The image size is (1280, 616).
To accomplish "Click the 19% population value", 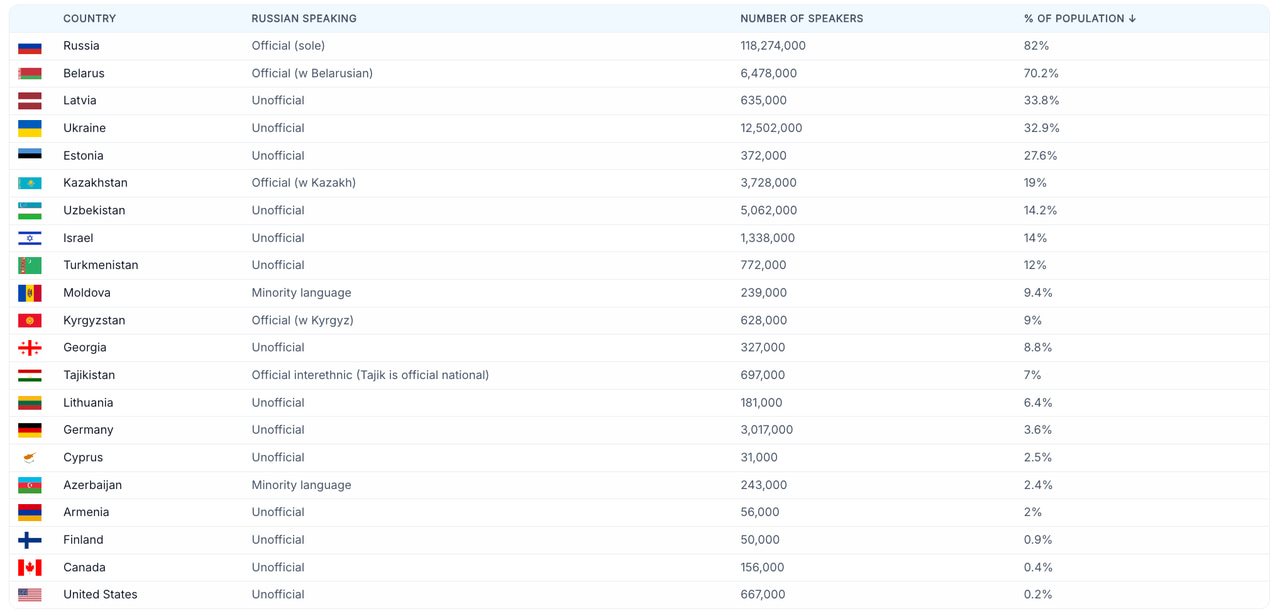I will [1035, 183].
